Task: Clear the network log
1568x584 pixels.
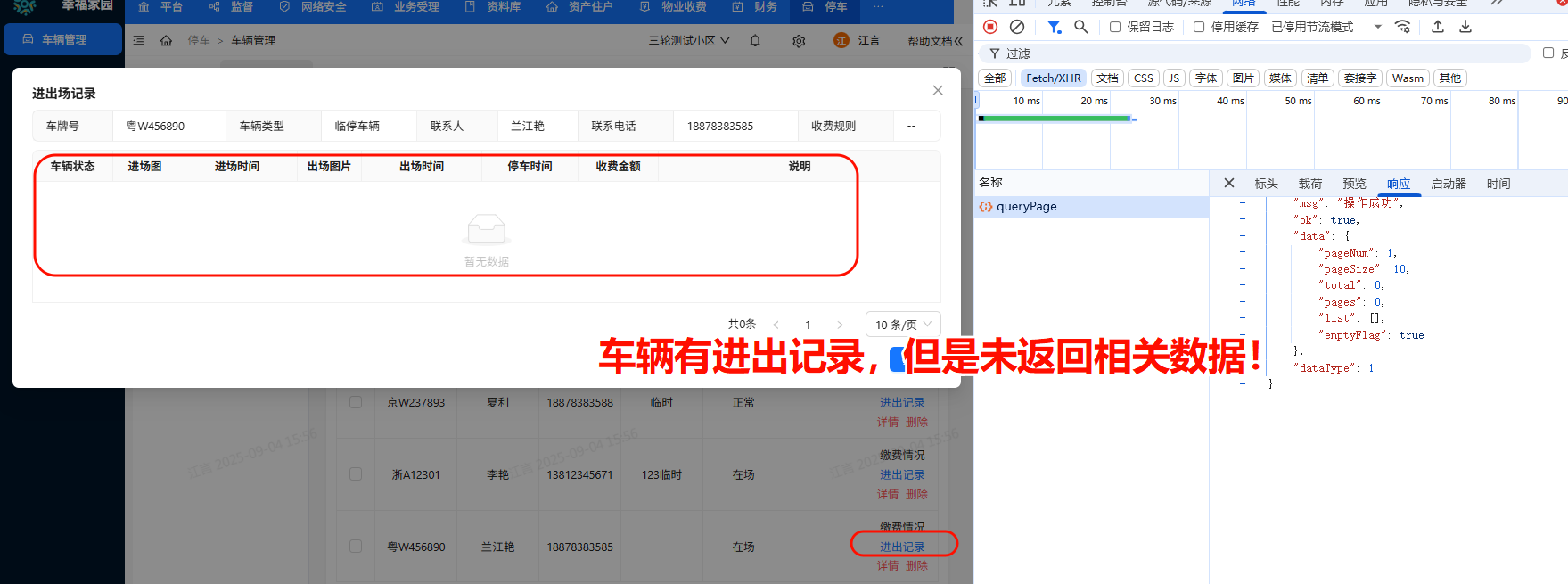Action: coord(1017,27)
